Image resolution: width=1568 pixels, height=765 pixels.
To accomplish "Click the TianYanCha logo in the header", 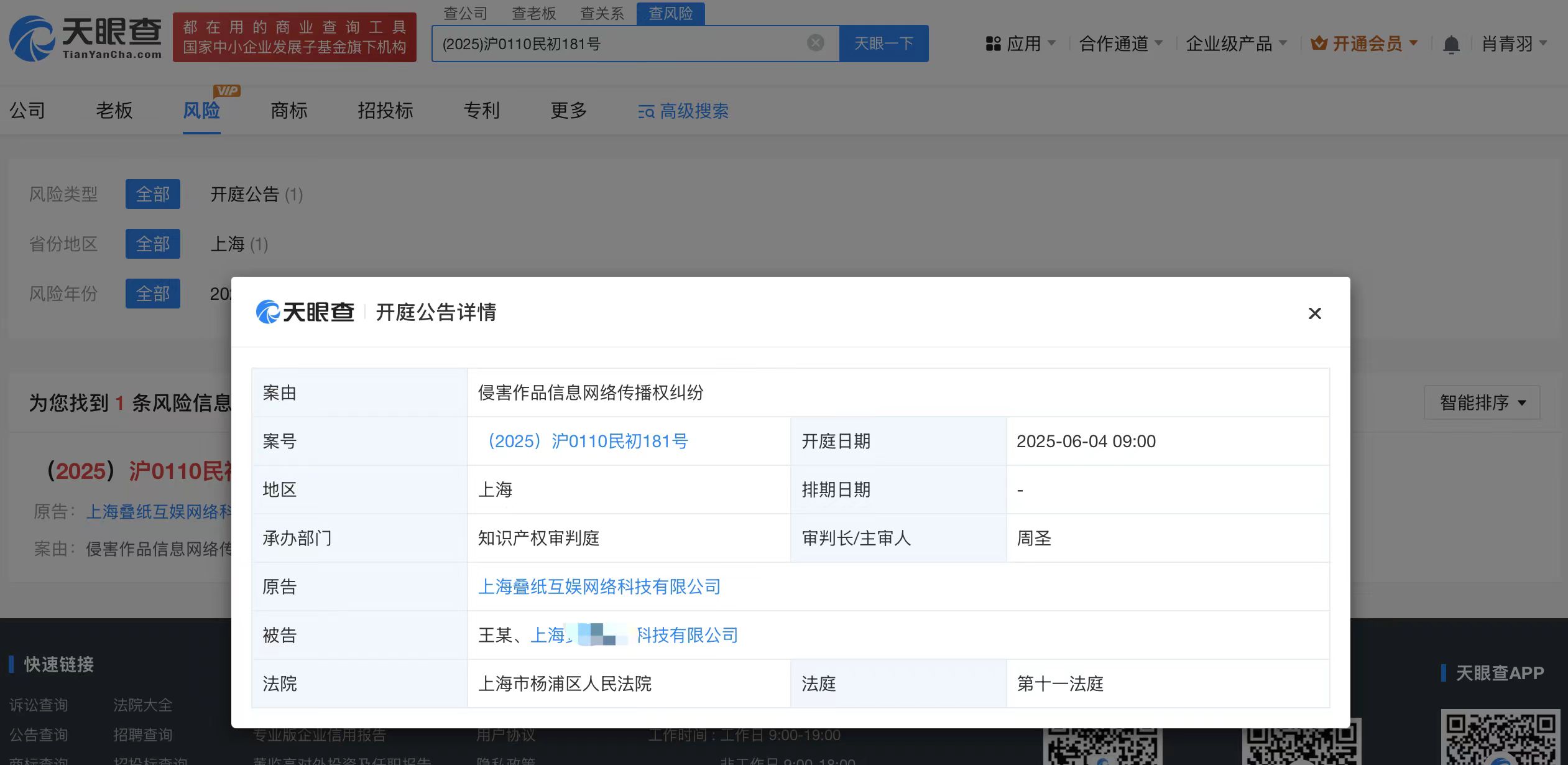I will (x=86, y=38).
